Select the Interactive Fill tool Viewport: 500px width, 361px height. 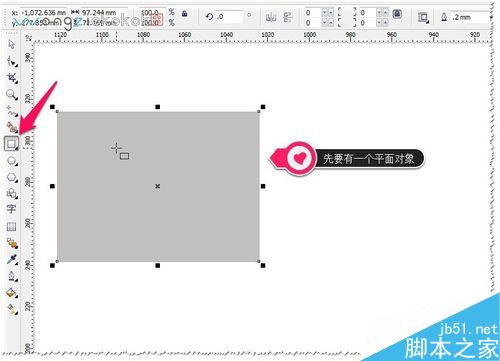(12, 309)
